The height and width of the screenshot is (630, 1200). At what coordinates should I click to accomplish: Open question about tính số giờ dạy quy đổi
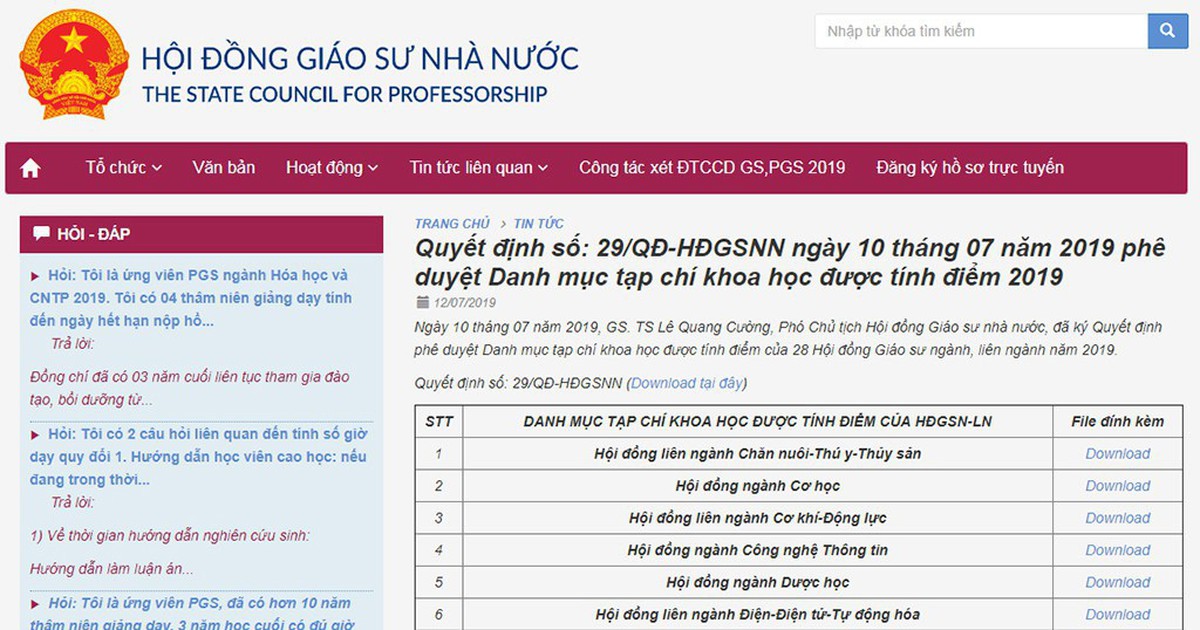point(199,457)
